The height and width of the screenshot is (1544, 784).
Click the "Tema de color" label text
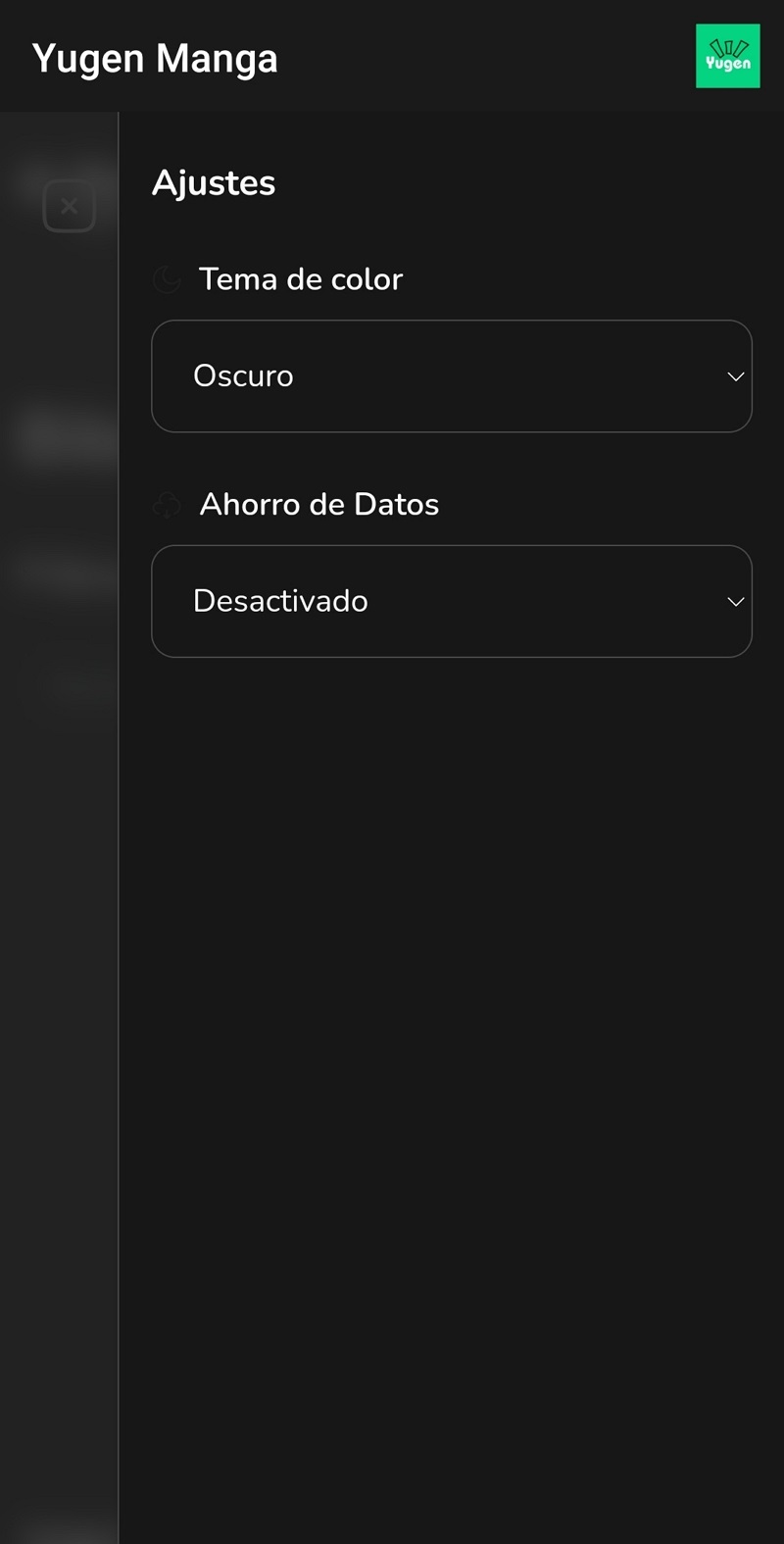[x=301, y=279]
